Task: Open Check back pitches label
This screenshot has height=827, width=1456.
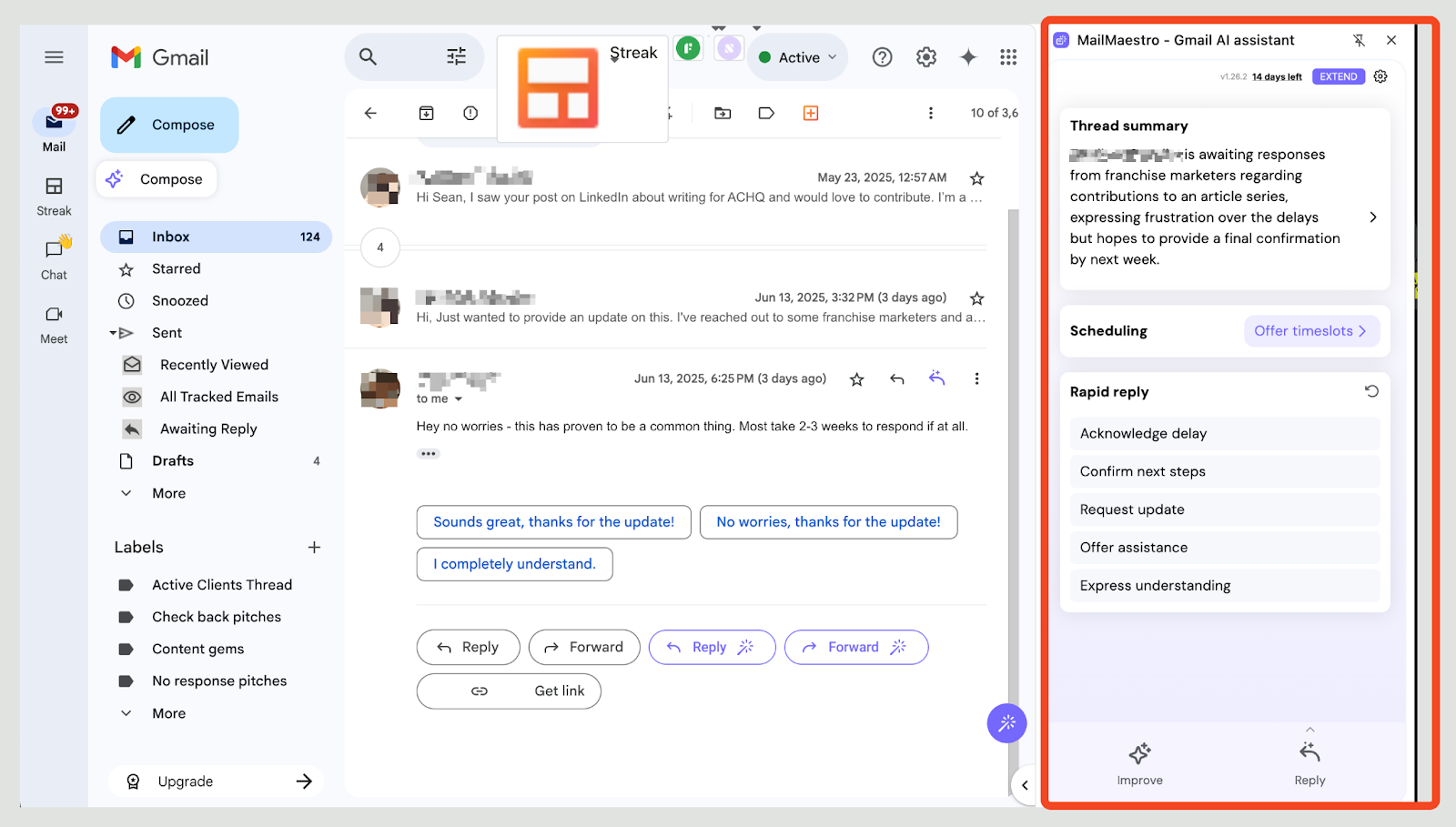Action: click(216, 617)
